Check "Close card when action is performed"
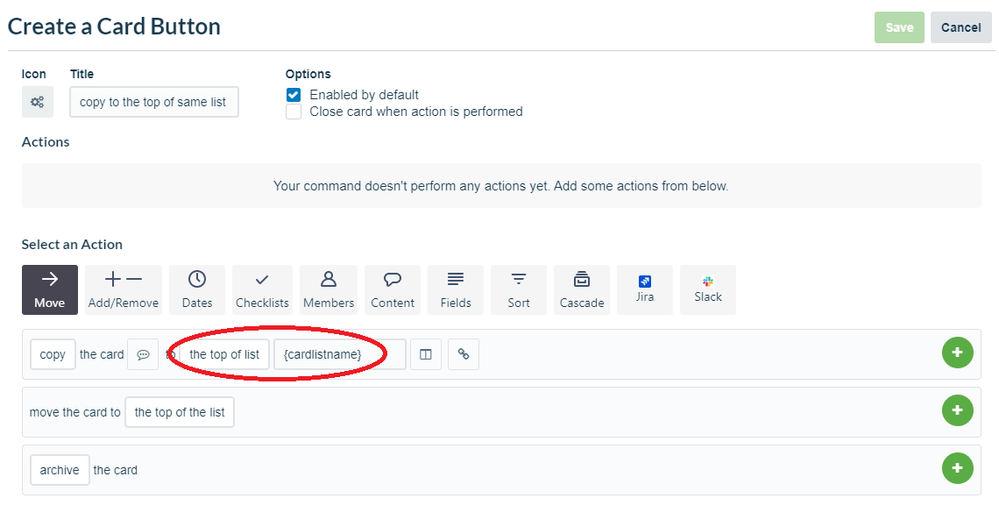 pos(293,112)
